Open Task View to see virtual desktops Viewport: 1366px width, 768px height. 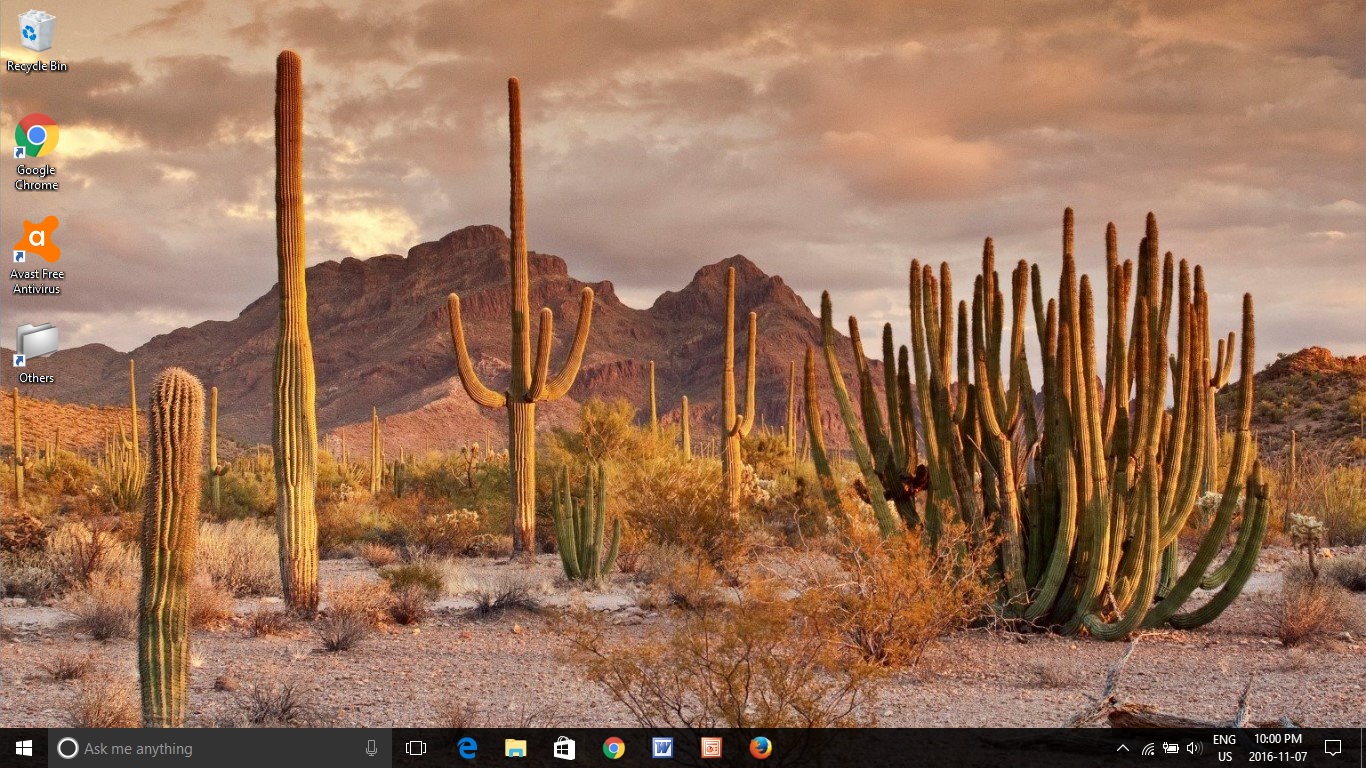pos(415,748)
